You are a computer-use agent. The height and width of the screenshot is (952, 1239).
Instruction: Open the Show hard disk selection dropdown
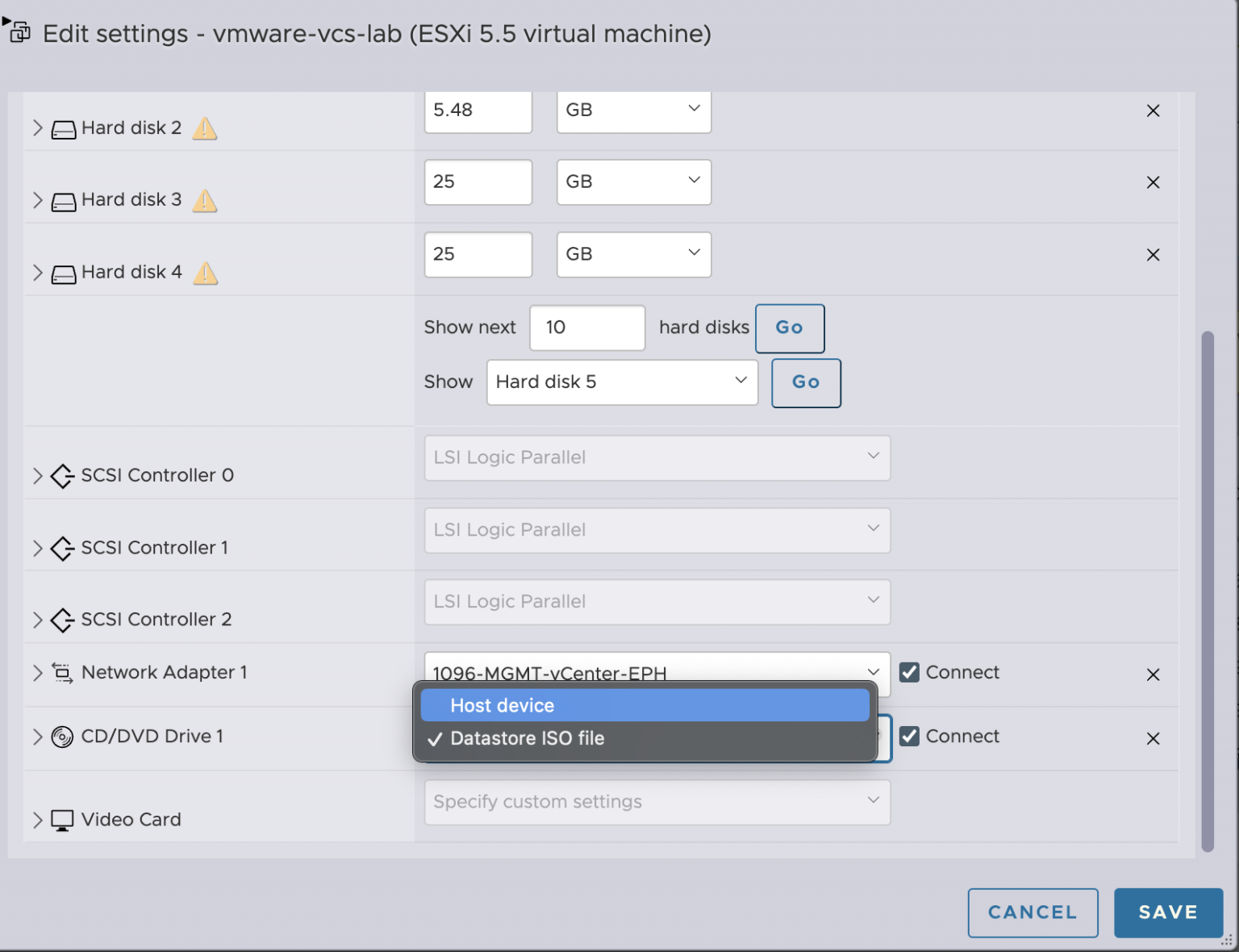[621, 382]
